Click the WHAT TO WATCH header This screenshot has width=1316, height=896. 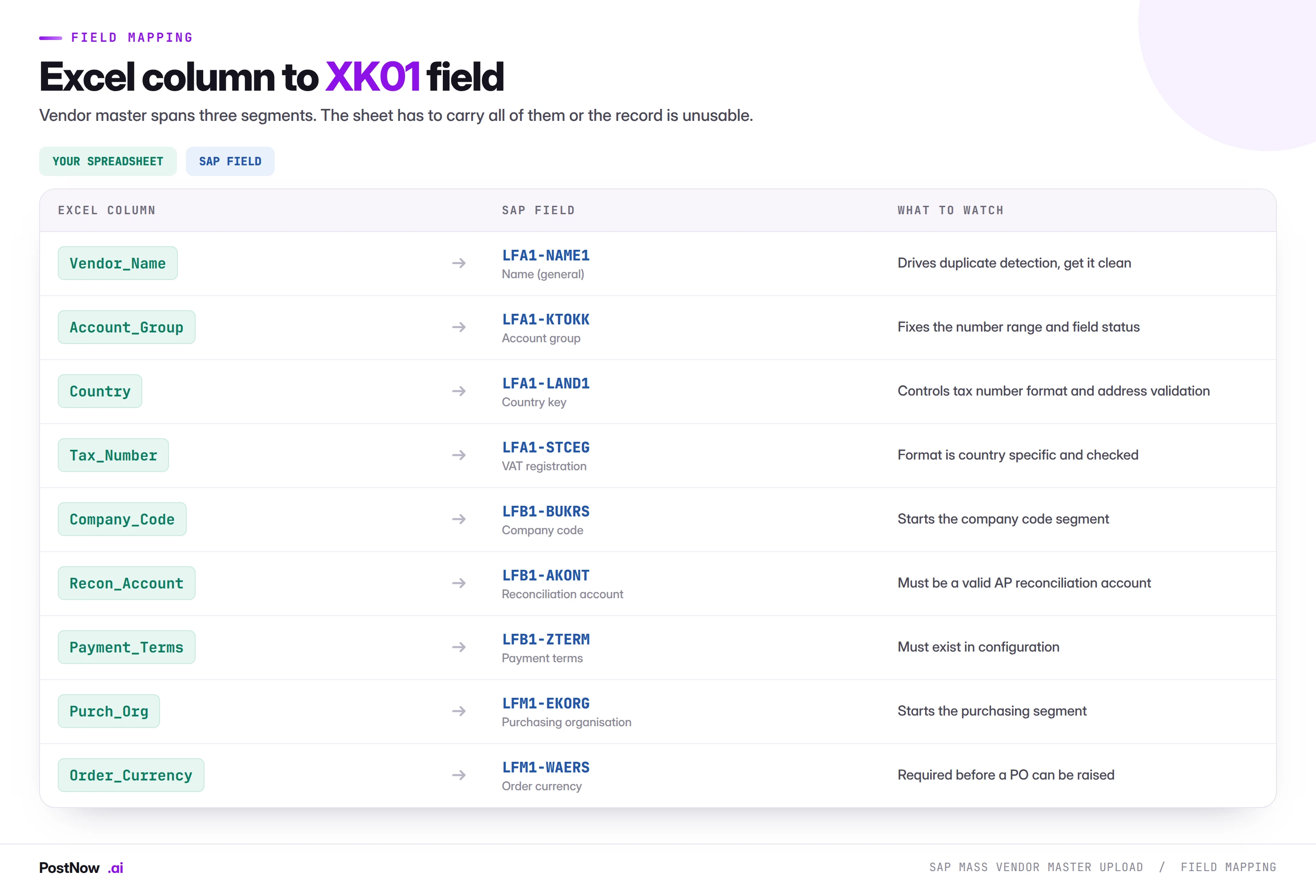[950, 211]
